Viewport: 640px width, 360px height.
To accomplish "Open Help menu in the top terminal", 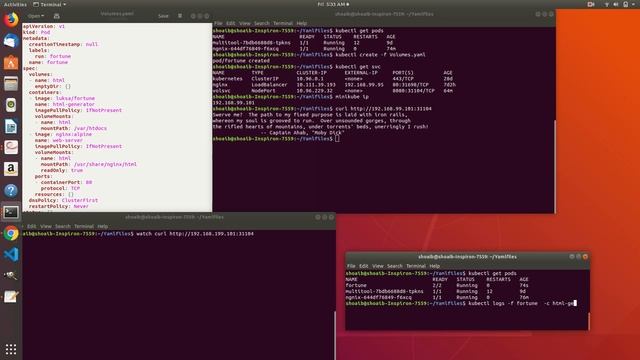I will click(302, 23).
